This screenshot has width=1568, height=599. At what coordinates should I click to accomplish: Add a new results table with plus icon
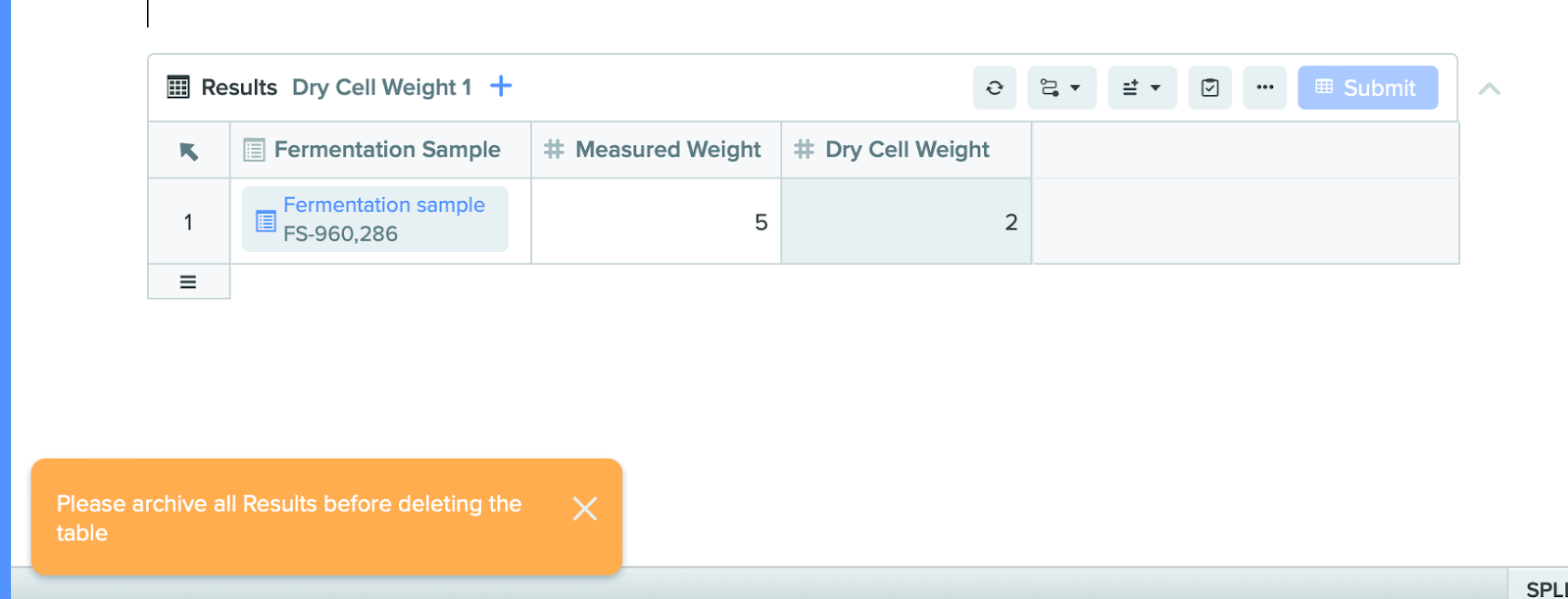[501, 86]
